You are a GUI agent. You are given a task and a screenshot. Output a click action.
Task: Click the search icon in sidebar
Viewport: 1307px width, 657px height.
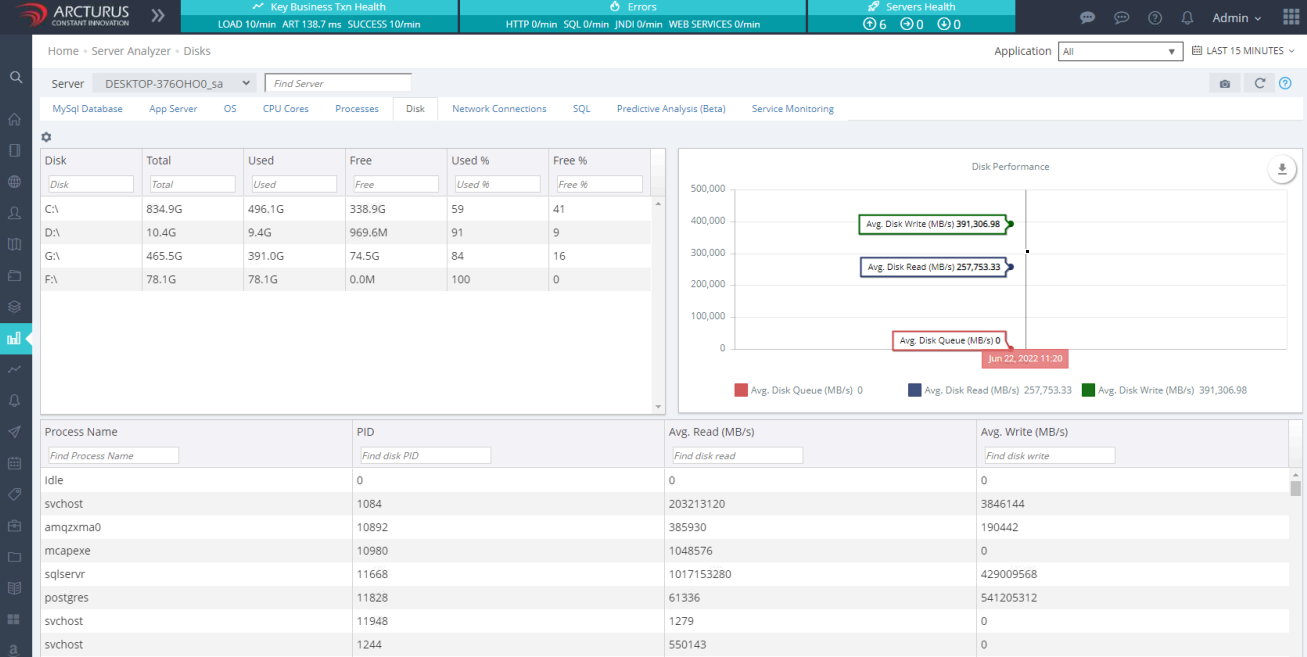click(15, 77)
